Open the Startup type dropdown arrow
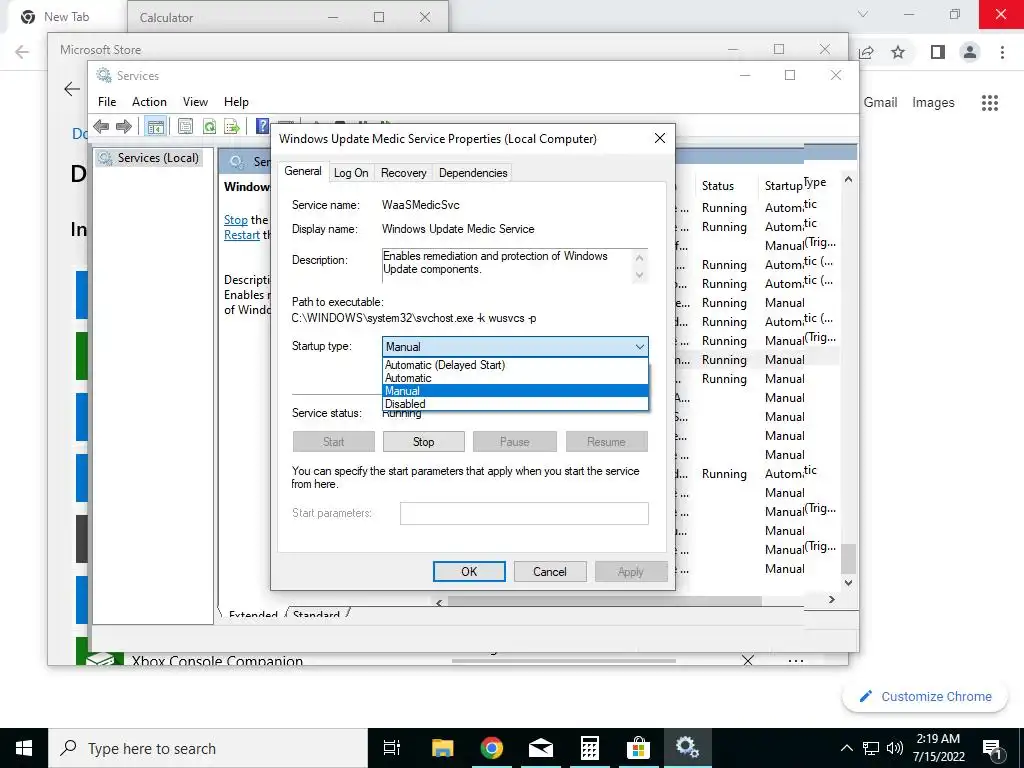The width and height of the screenshot is (1024, 768). 639,347
